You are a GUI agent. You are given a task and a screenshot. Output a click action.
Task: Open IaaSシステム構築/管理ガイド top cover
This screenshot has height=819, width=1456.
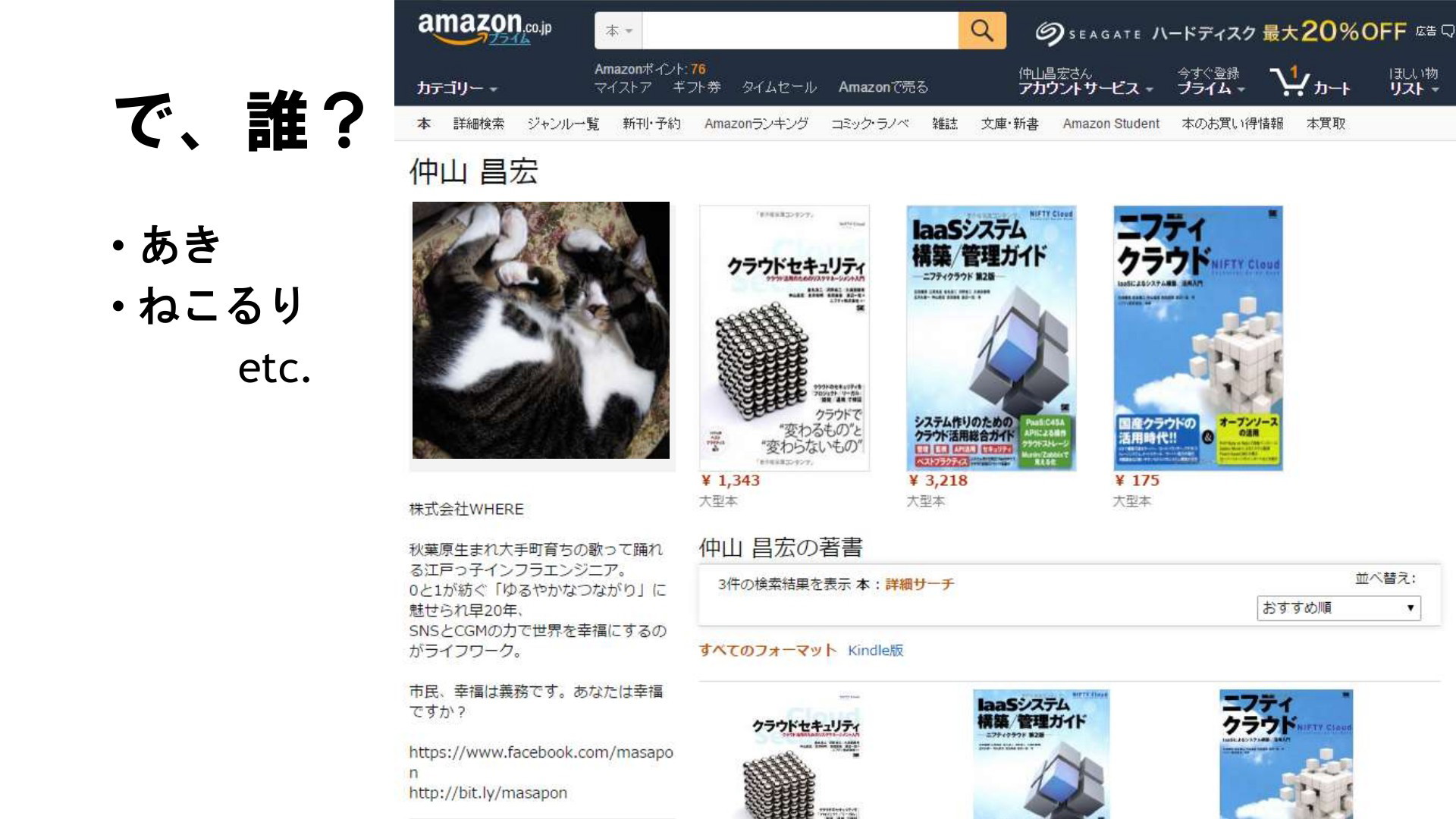pyautogui.click(x=991, y=338)
